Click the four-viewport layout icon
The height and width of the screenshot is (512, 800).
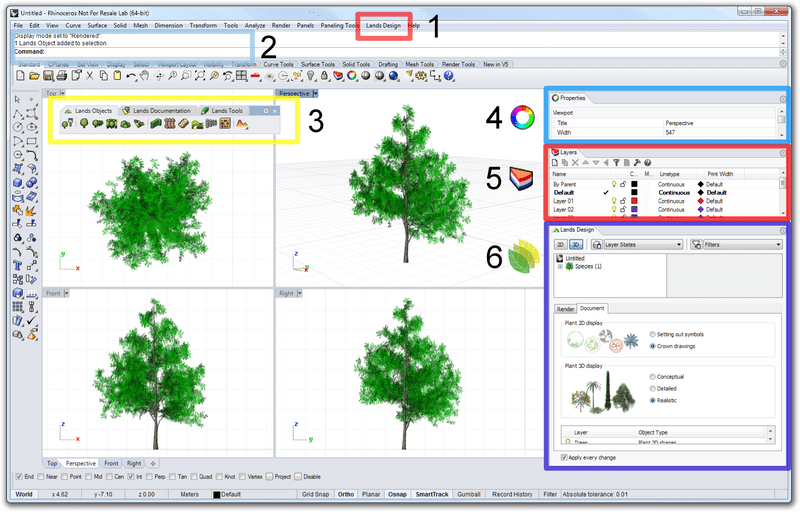241,76
